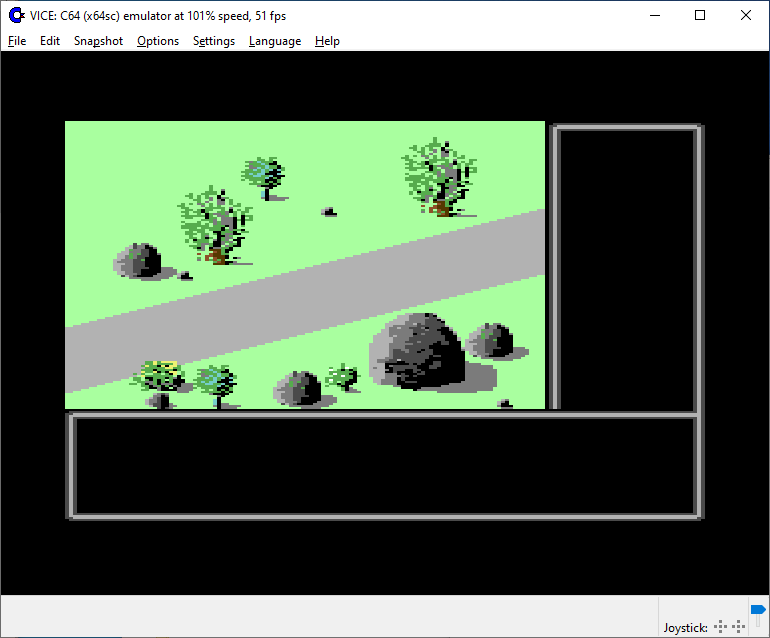The width and height of the screenshot is (770, 638).
Task: Open the File menu
Action: 17,41
